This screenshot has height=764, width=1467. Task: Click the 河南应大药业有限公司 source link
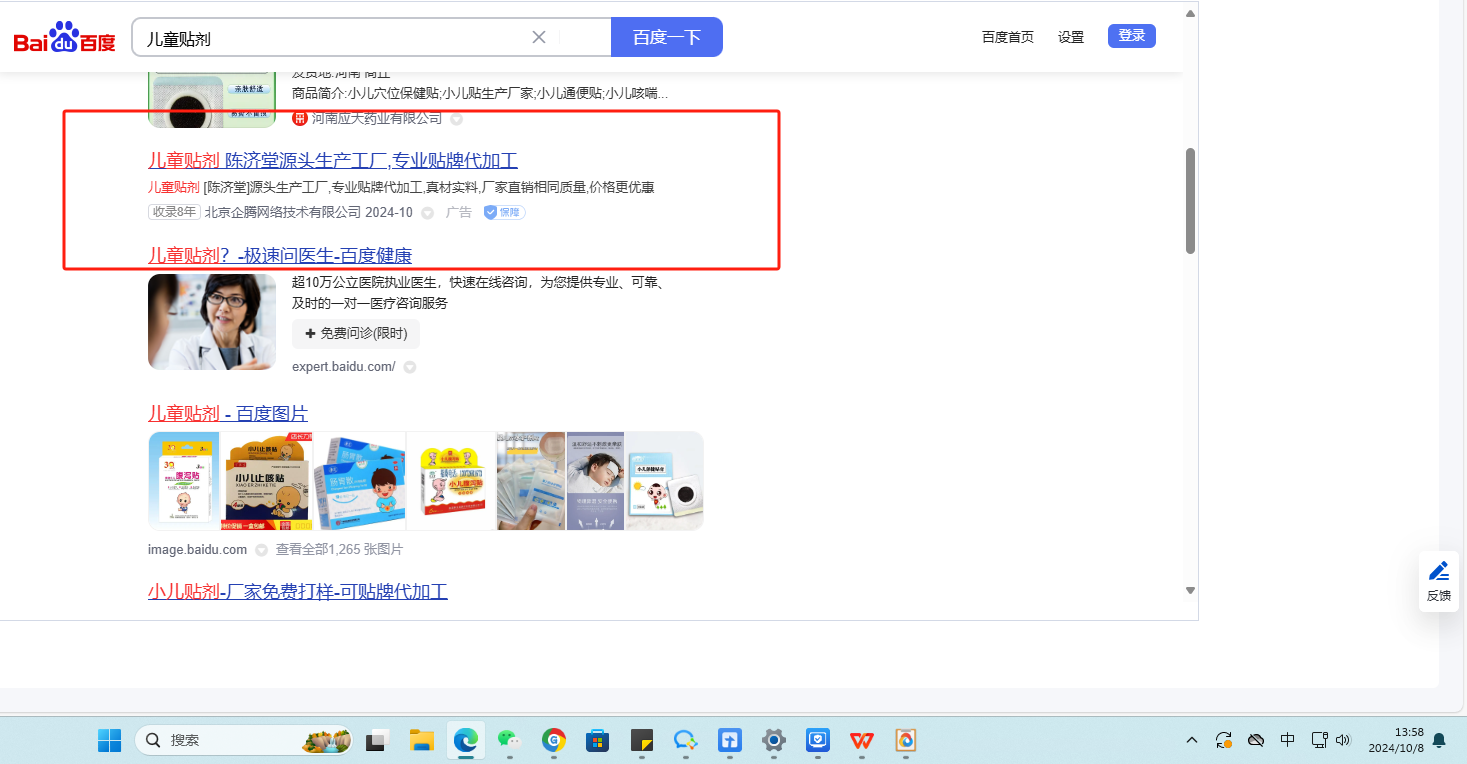[377, 119]
